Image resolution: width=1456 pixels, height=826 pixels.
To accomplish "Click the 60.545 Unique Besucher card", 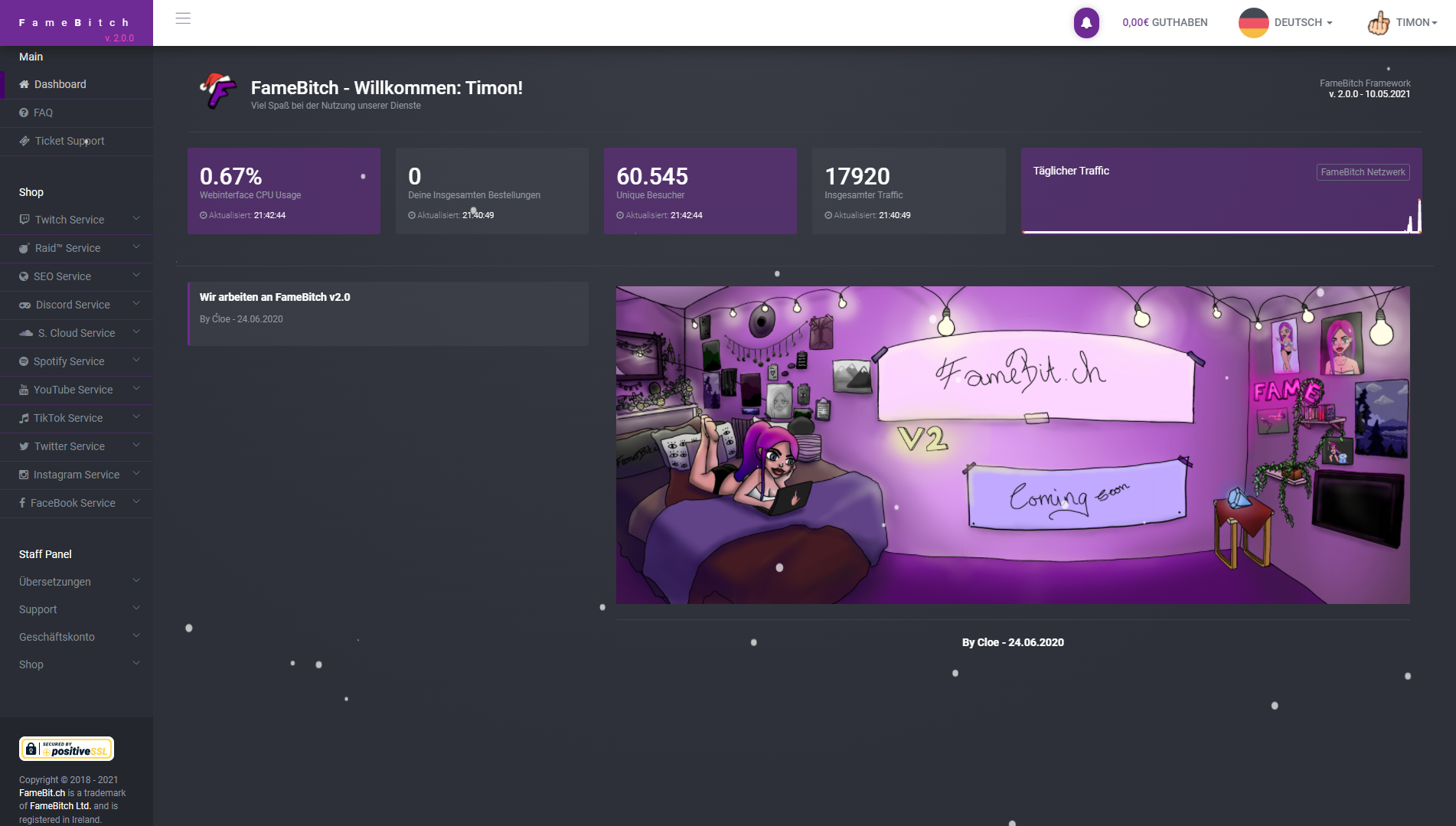I will [700, 191].
